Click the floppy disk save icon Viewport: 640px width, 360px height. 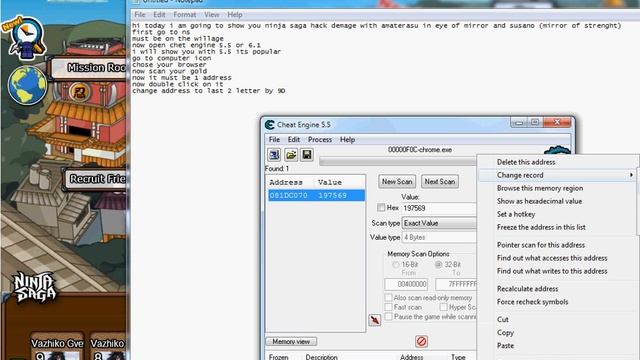click(x=307, y=155)
